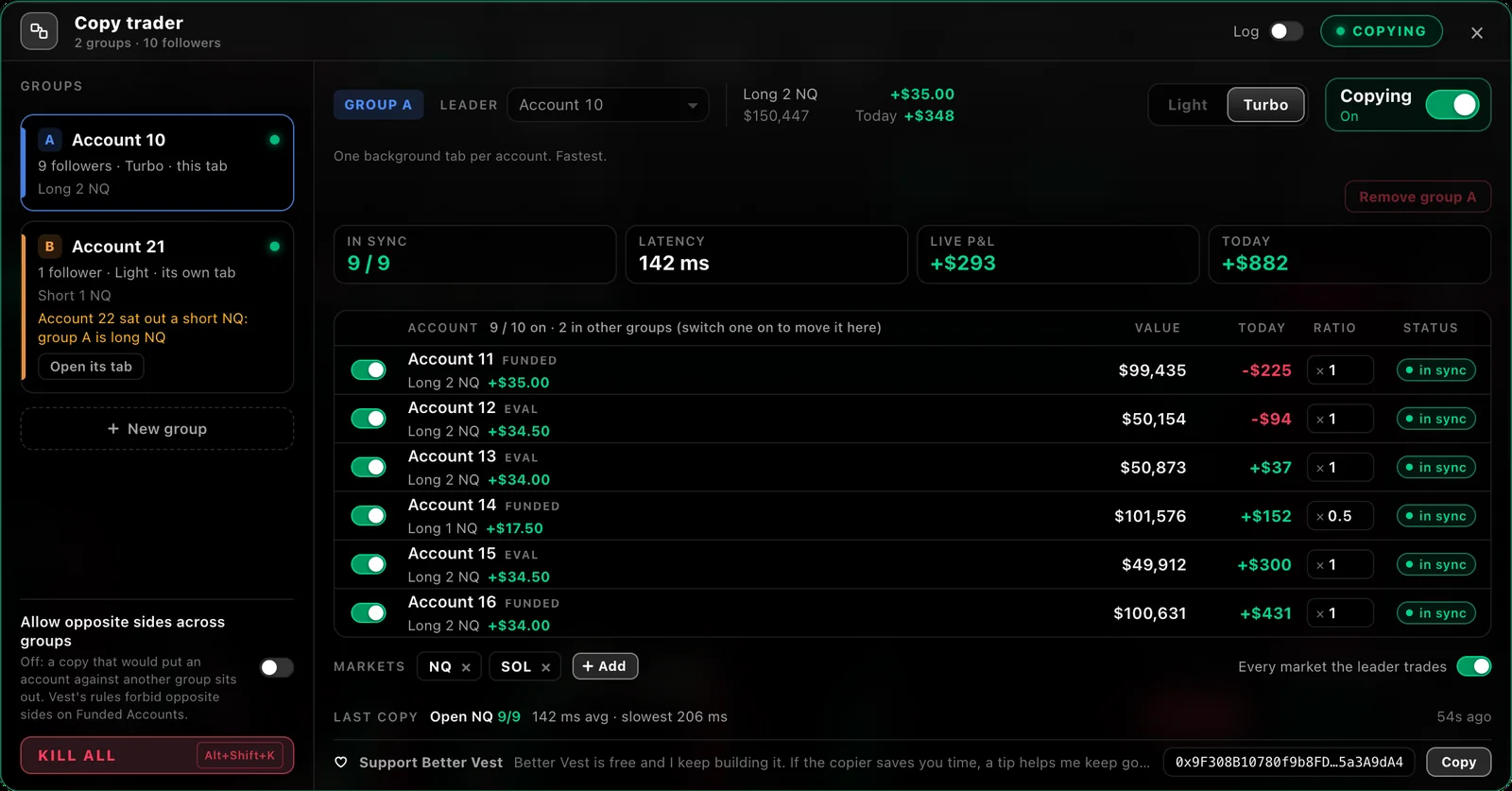The image size is (1512, 791).
Task: Select the Light copy mode
Action: pyautogui.click(x=1188, y=105)
